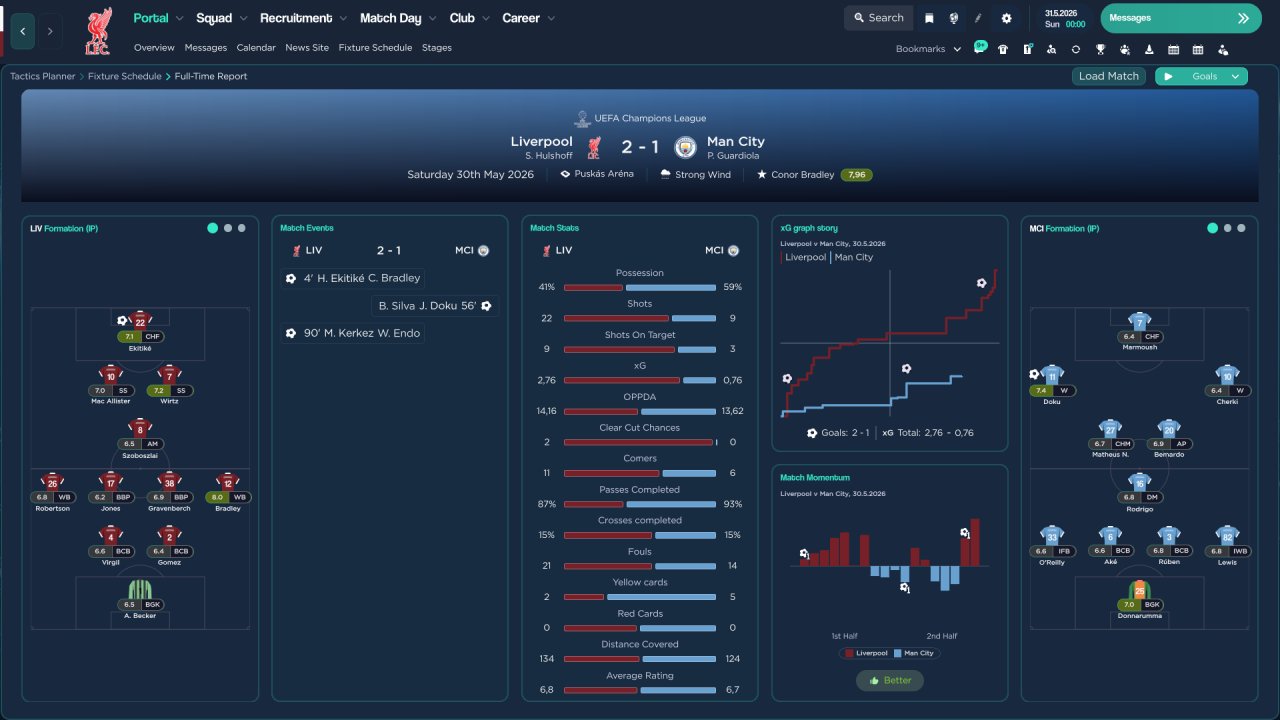The height and width of the screenshot is (720, 1280).
Task: Click Szoboszlai's number 8 shirt icon
Action: tap(140, 428)
